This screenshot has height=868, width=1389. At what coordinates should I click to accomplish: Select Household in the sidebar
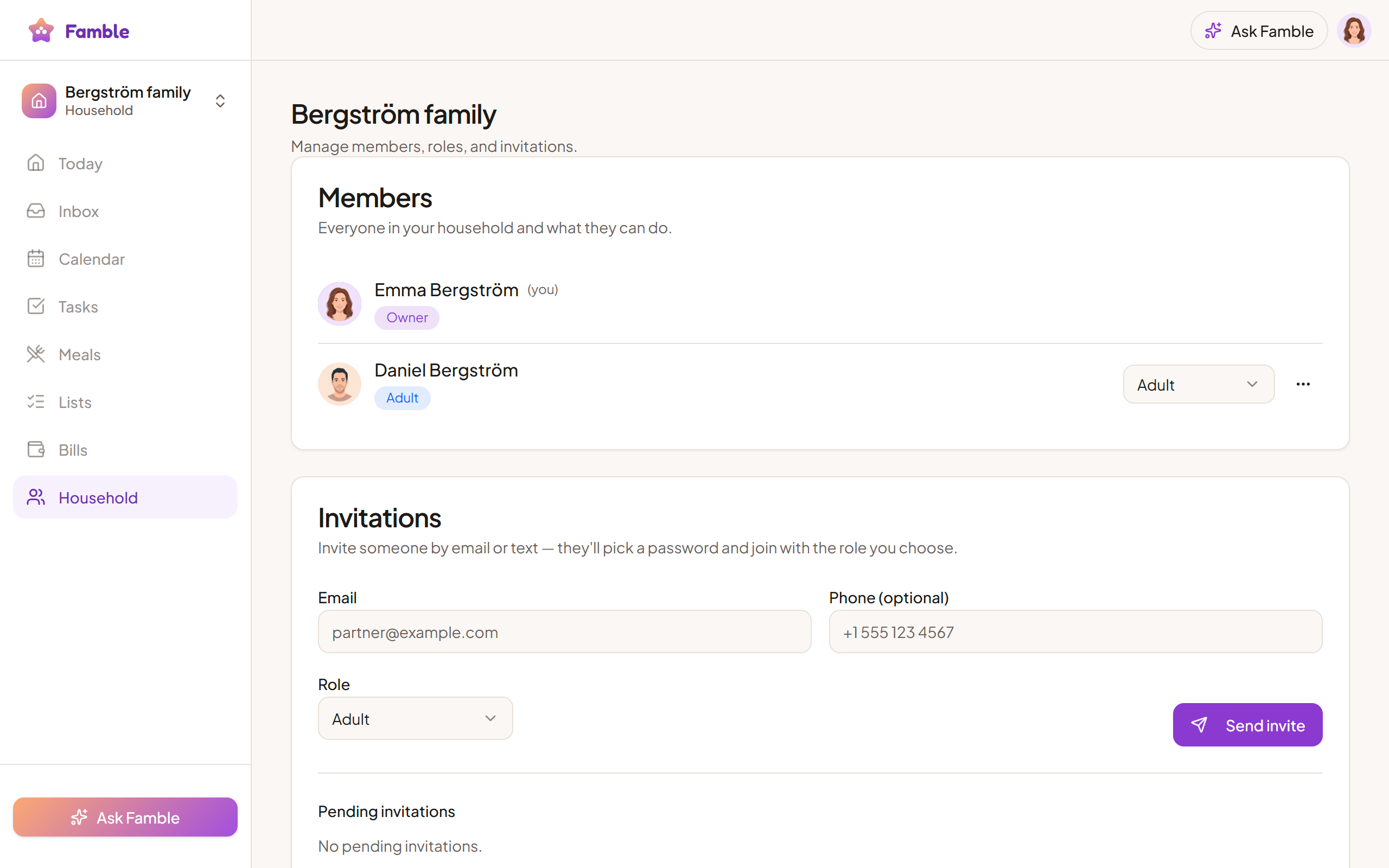pyautogui.click(x=125, y=496)
